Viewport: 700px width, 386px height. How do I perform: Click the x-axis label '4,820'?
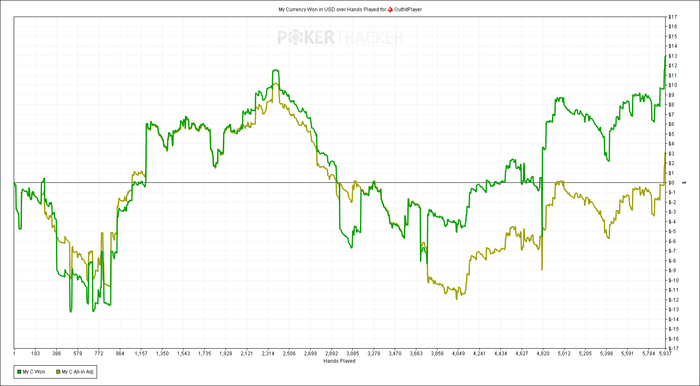[543, 353]
